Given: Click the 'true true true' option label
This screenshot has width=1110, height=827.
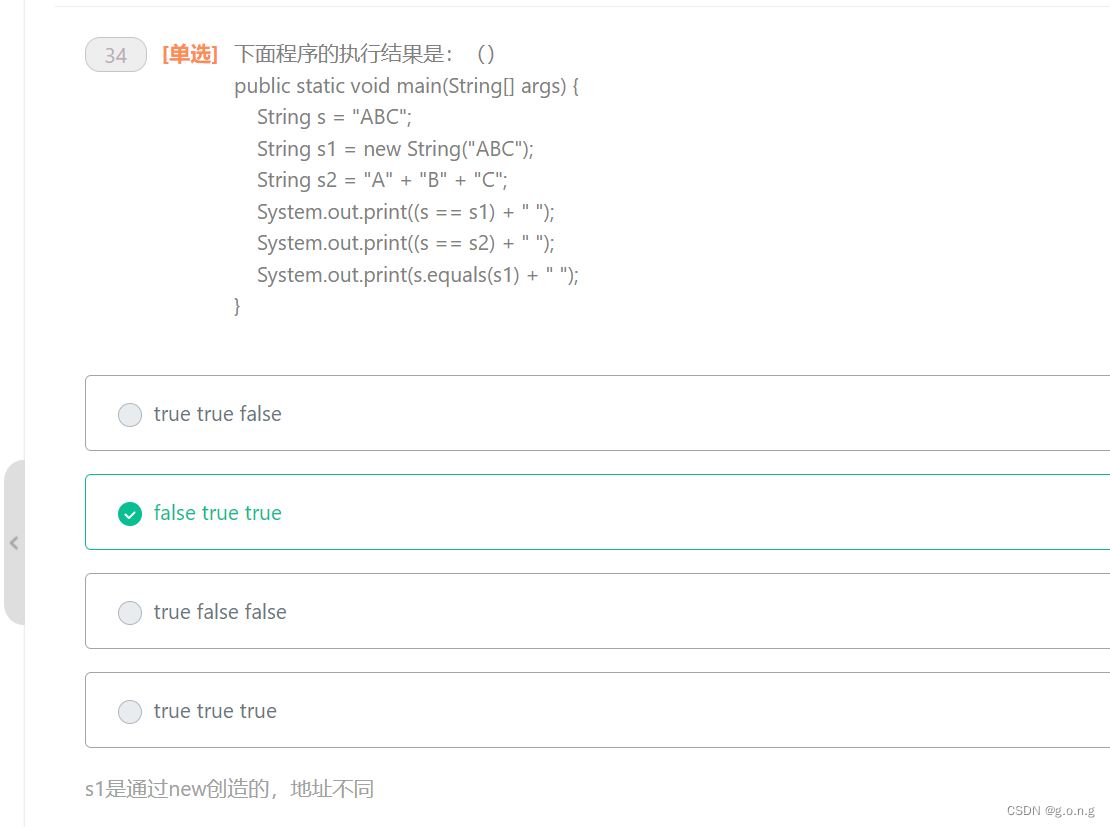Looking at the screenshot, I should [x=215, y=711].
